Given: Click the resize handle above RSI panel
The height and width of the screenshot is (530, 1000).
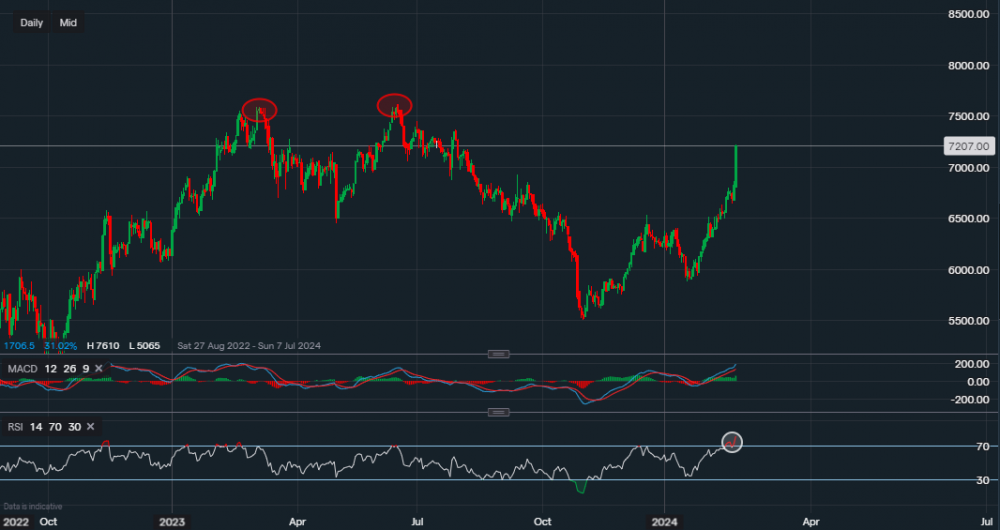Looking at the screenshot, I should point(498,412).
